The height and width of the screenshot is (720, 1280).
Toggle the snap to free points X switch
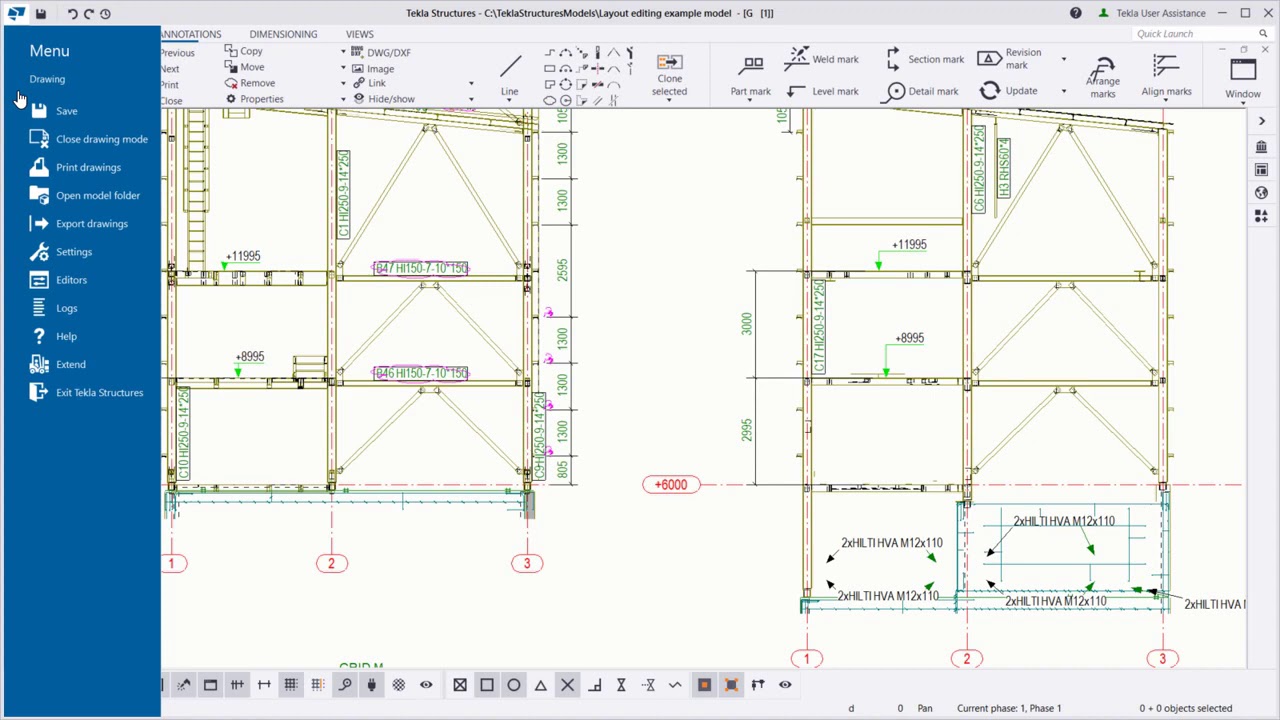(567, 685)
